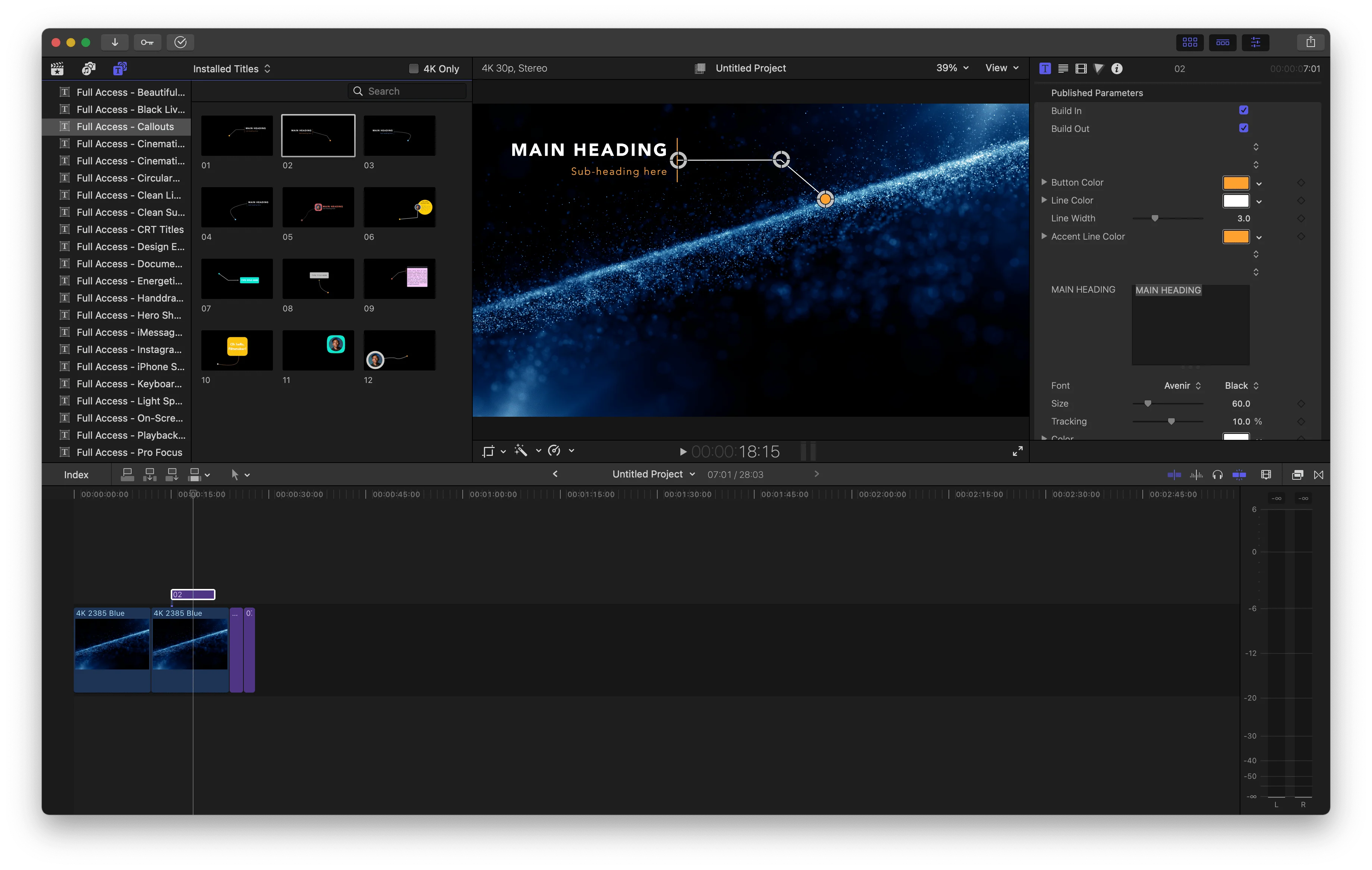Open Installed Titles popup menu
The width and height of the screenshot is (1372, 870).
231,69
